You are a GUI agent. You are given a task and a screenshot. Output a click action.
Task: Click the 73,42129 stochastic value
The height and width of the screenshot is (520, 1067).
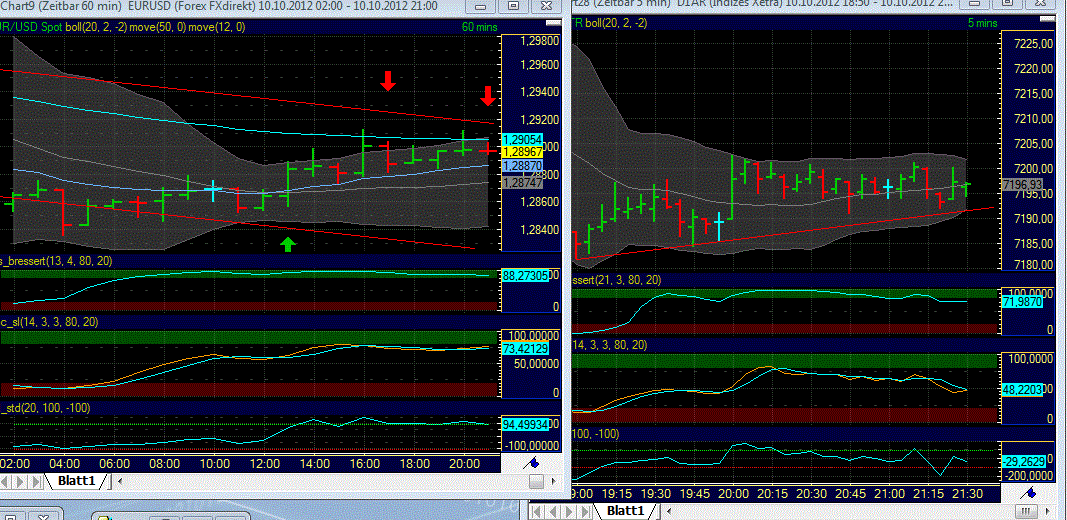pos(524,348)
